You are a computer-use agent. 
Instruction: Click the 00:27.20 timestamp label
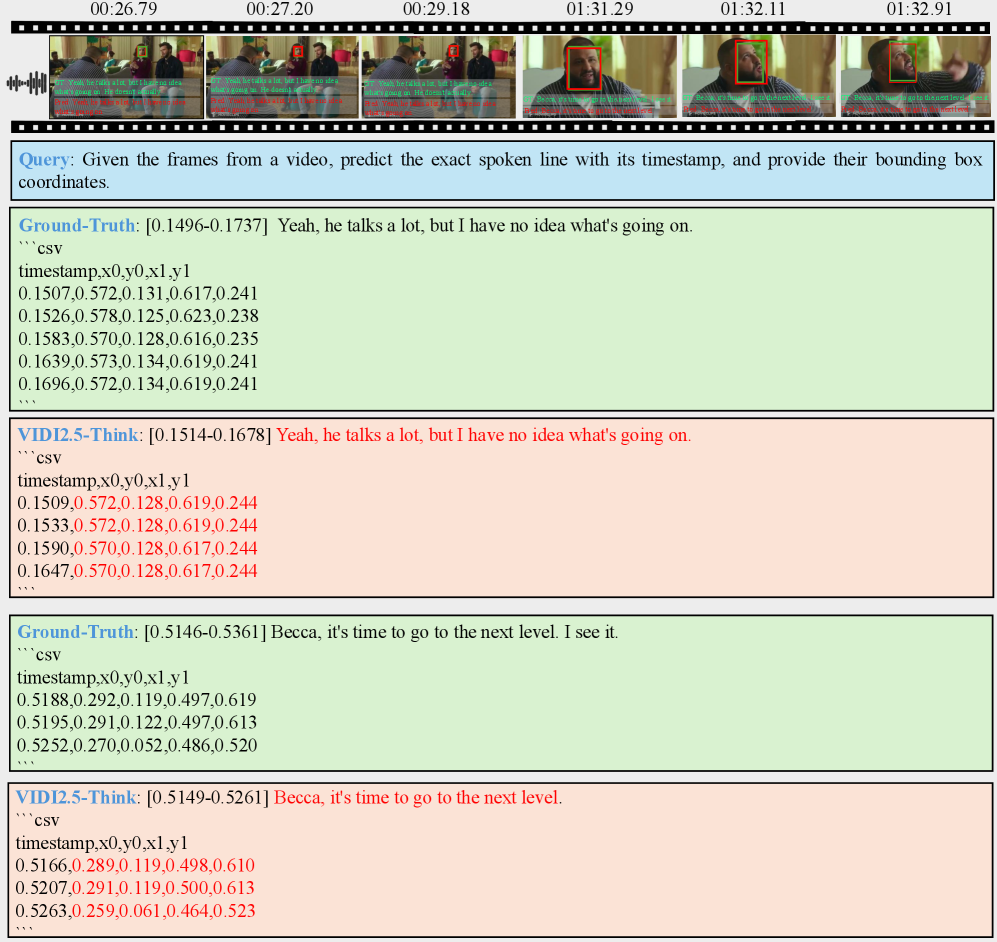pos(279,9)
